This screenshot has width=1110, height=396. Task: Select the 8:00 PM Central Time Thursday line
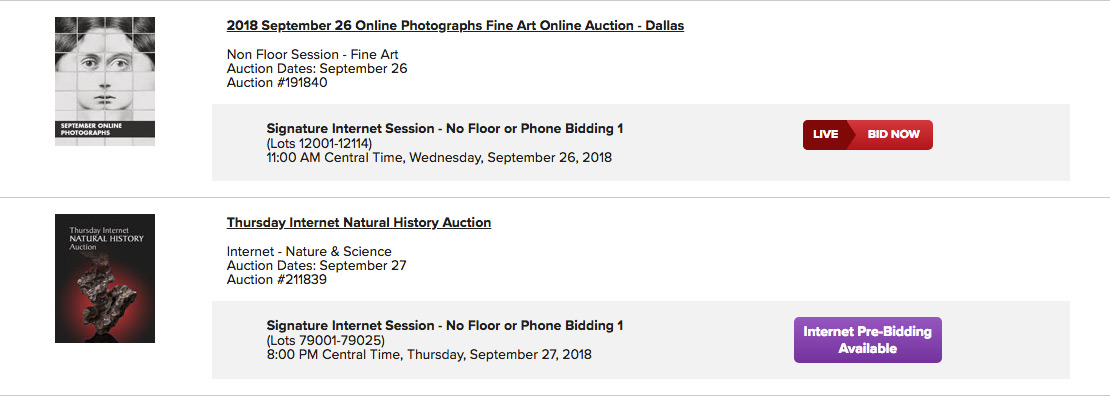pos(429,354)
